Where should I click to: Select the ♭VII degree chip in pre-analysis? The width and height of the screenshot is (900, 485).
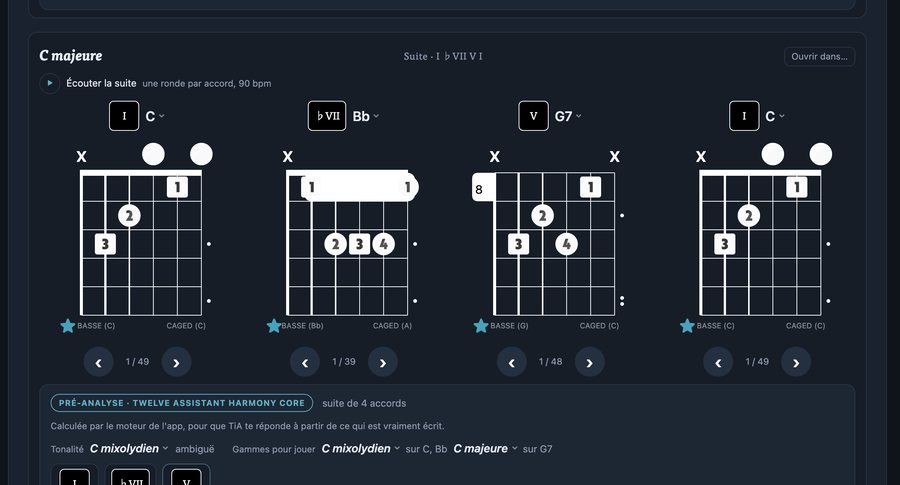click(x=130, y=476)
